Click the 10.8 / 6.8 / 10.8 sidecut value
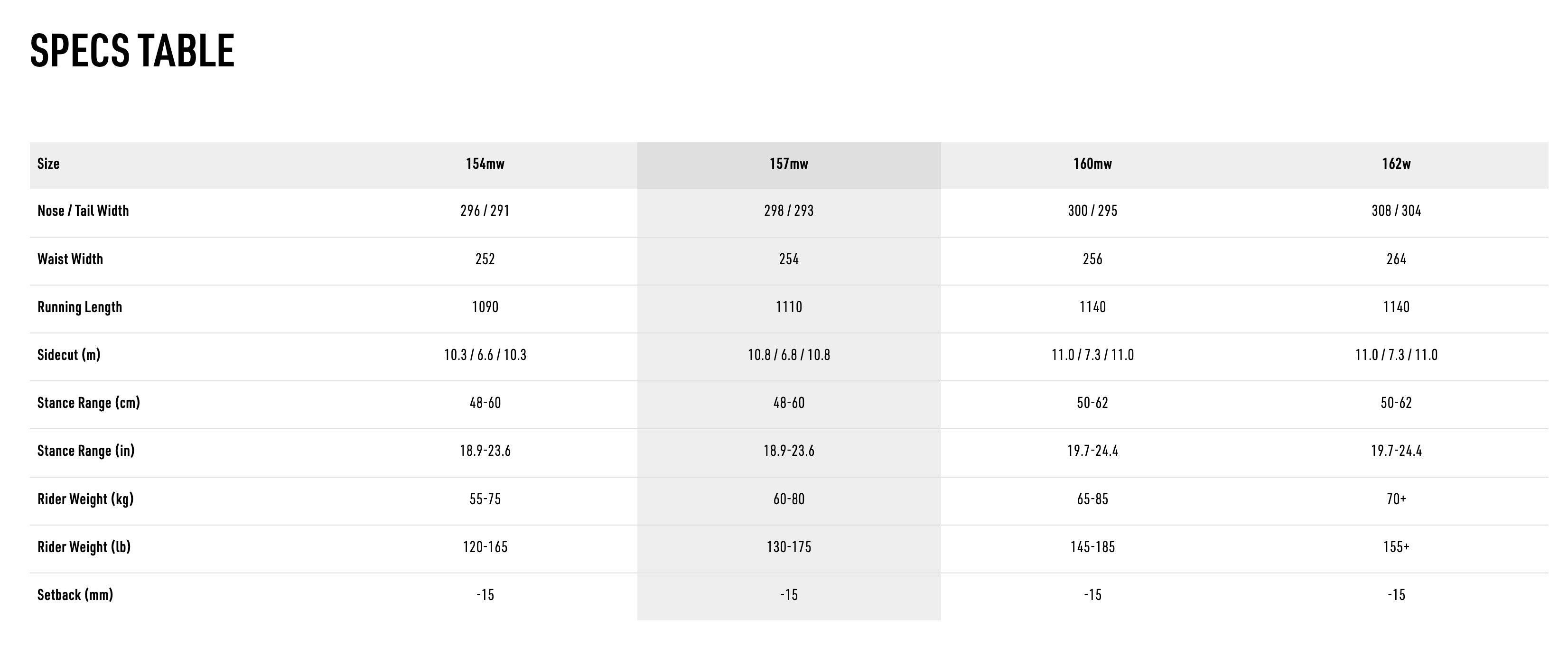Image resolution: width=1568 pixels, height=646 pixels. 788,355
